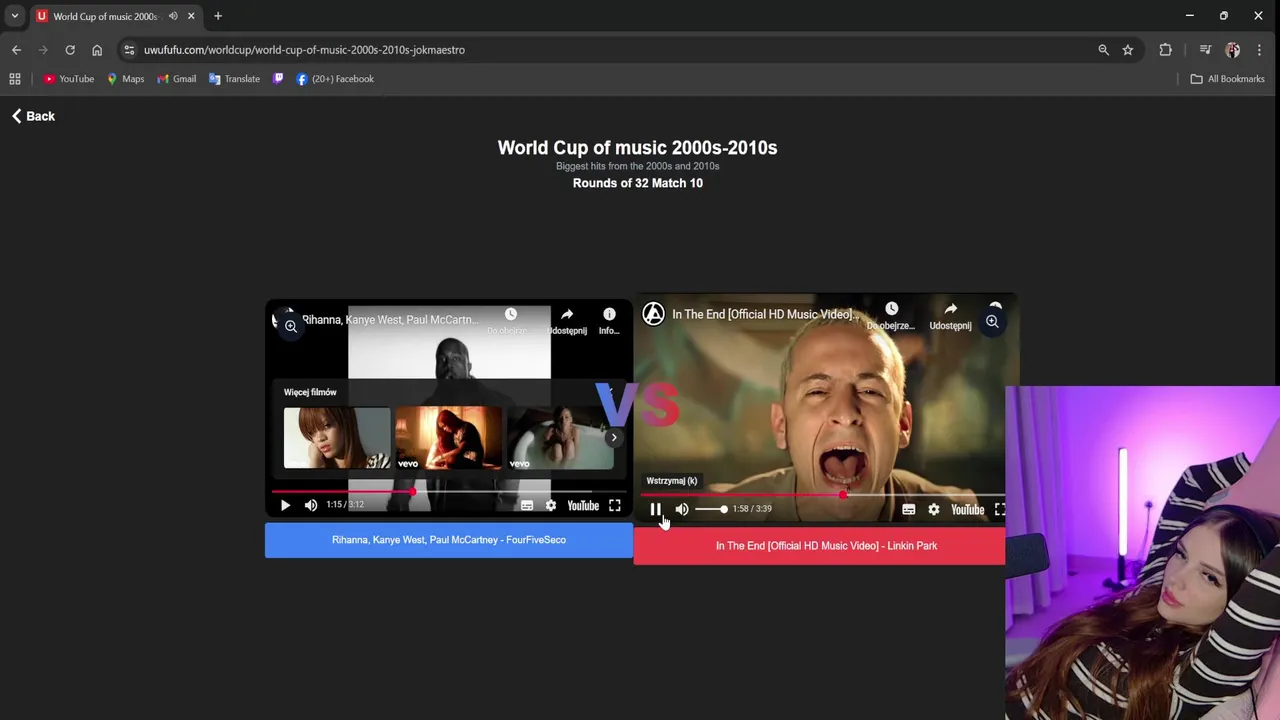Open Watch later on left video
Image resolution: width=1280 pixels, height=720 pixels.
point(510,320)
